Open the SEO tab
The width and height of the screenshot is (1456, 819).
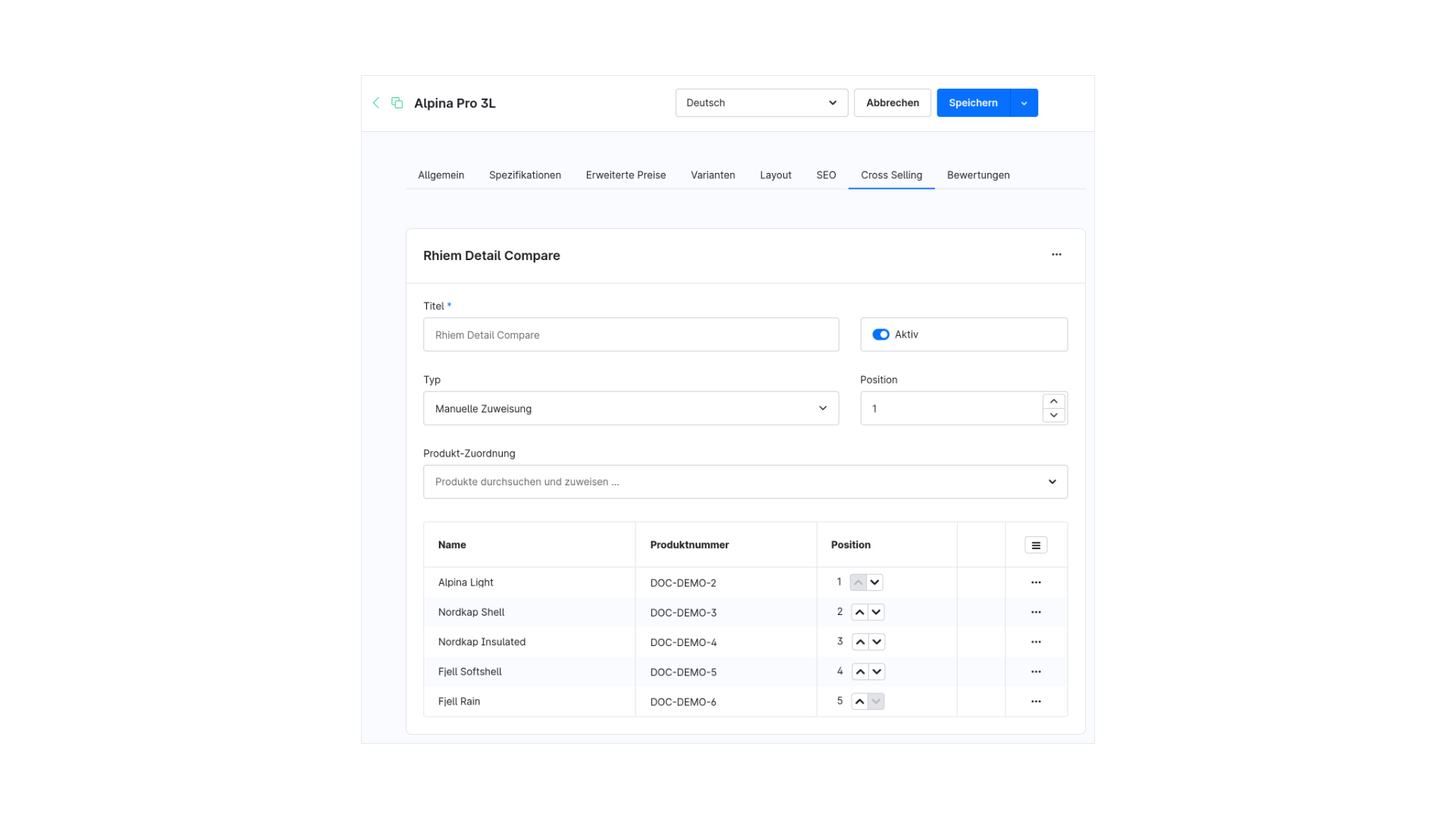click(826, 175)
